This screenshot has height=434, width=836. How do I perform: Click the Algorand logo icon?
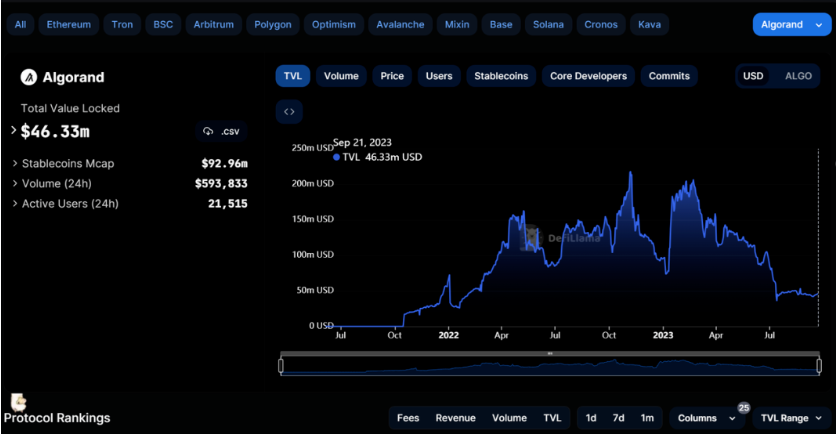pyautogui.click(x=28, y=77)
